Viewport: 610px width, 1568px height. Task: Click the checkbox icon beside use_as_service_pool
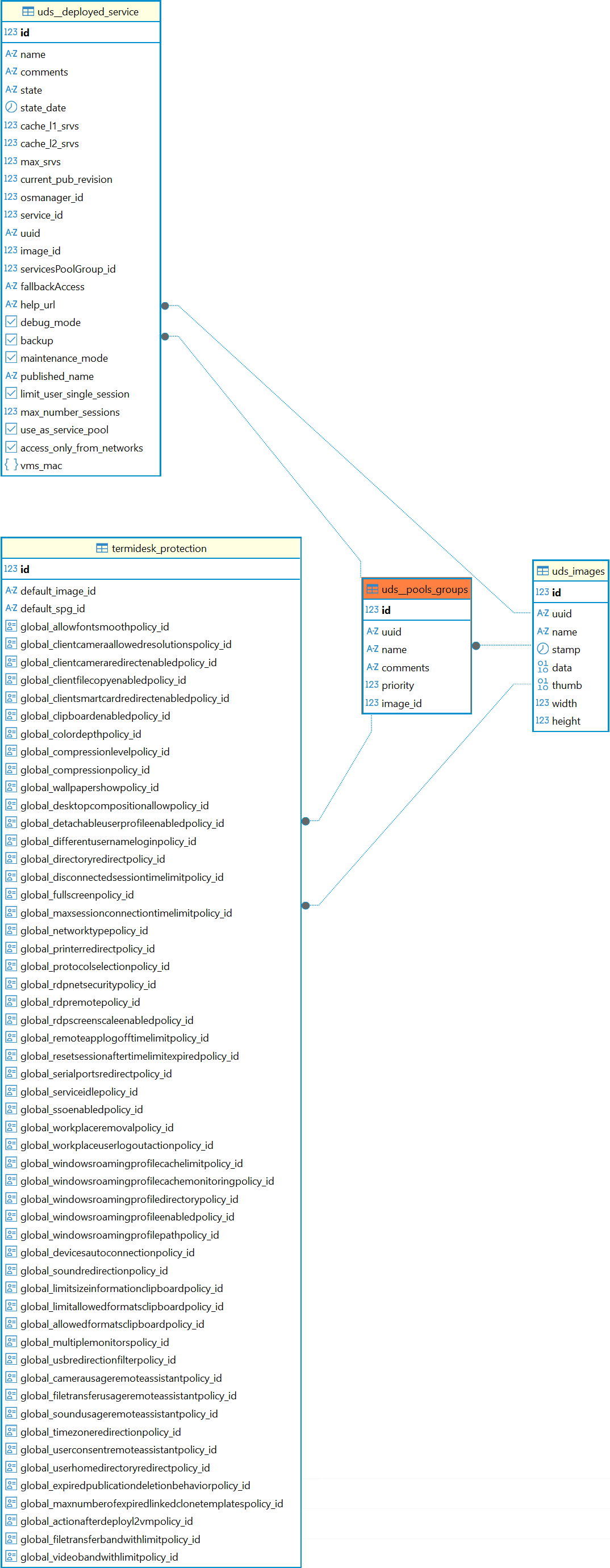11,430
